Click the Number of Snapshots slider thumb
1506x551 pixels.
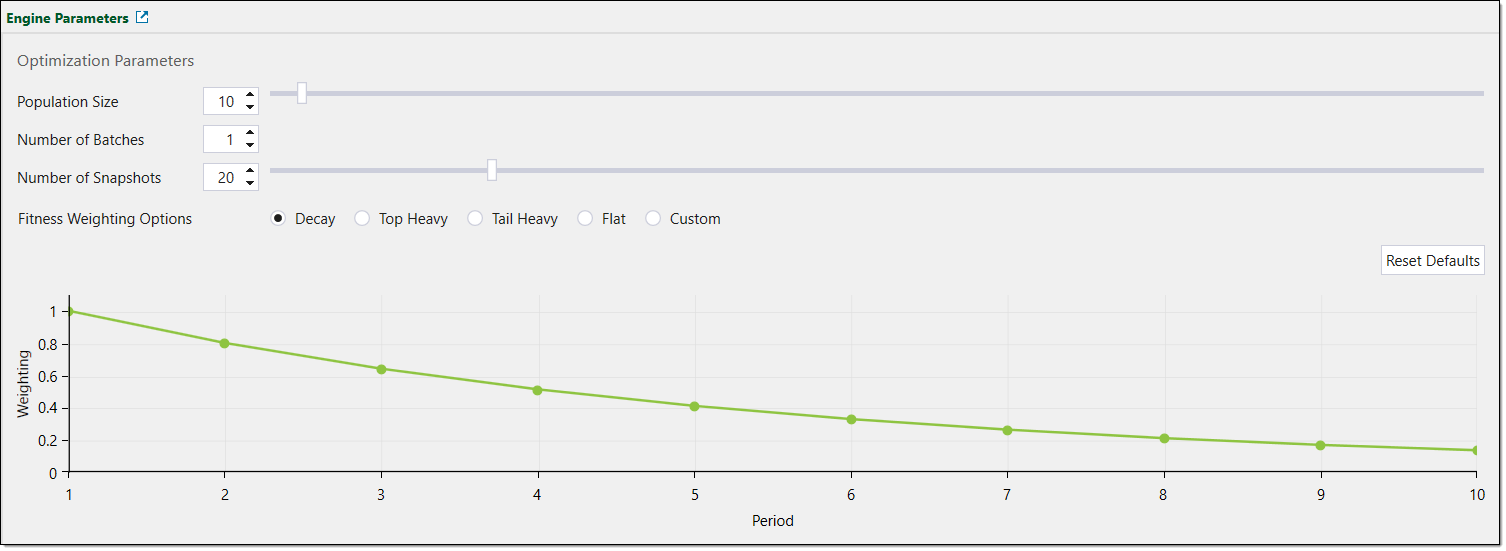[x=492, y=170]
